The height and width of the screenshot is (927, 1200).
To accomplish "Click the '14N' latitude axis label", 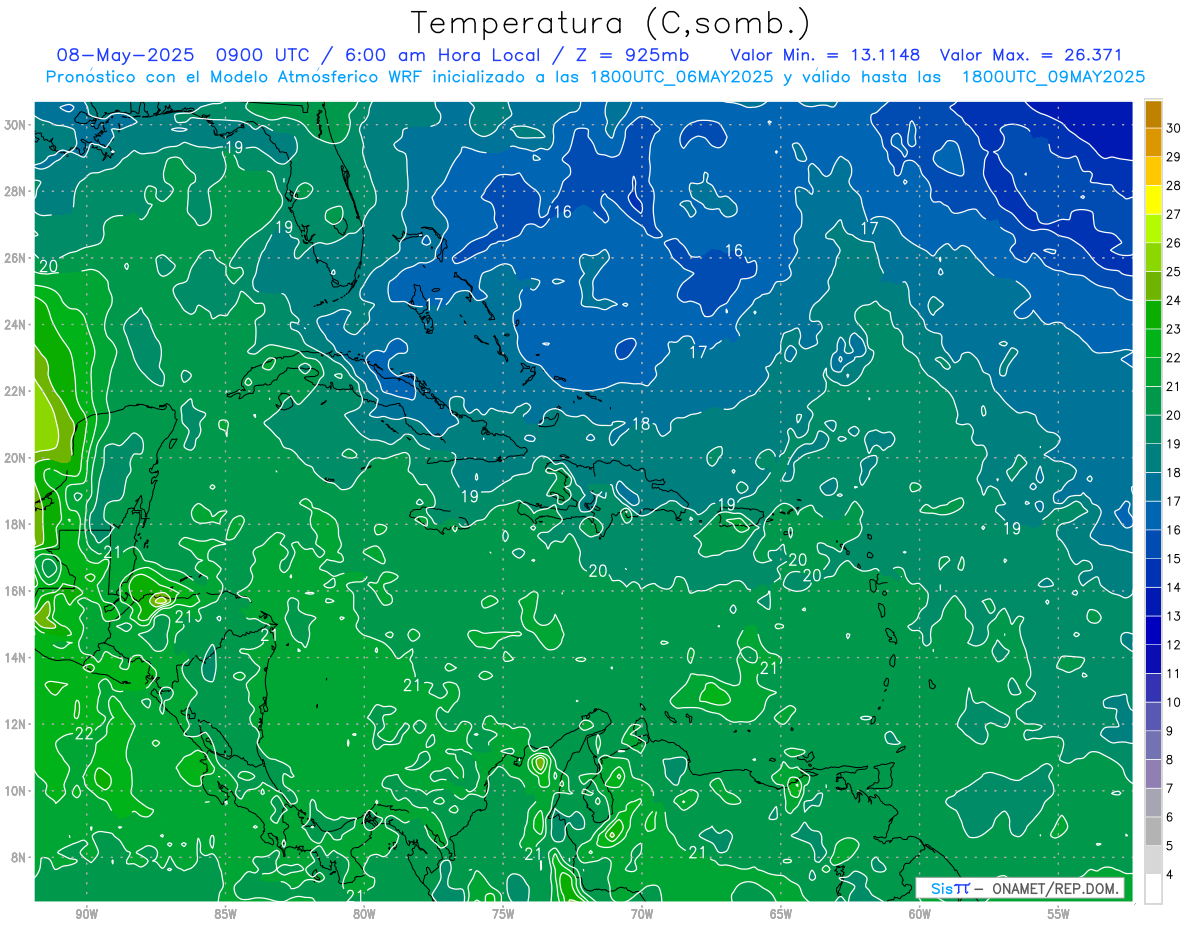I will [x=14, y=657].
